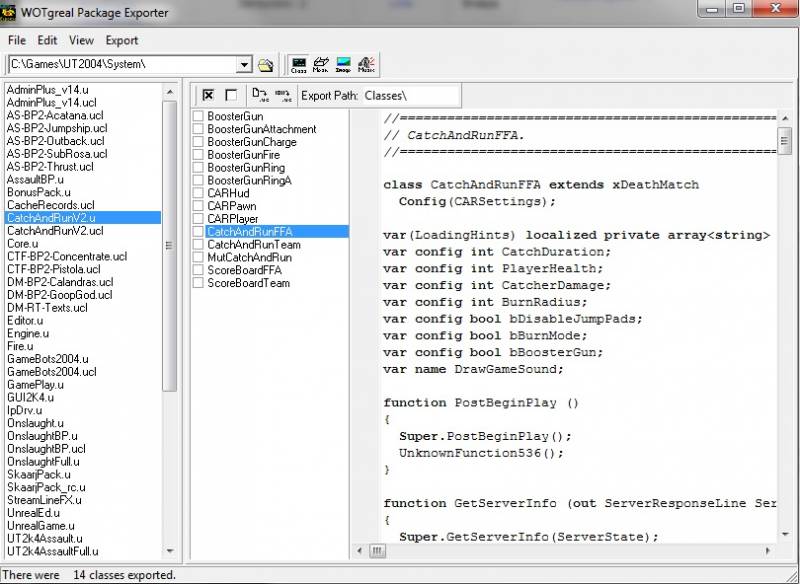Click the browse folder icon beside path

coord(265,65)
